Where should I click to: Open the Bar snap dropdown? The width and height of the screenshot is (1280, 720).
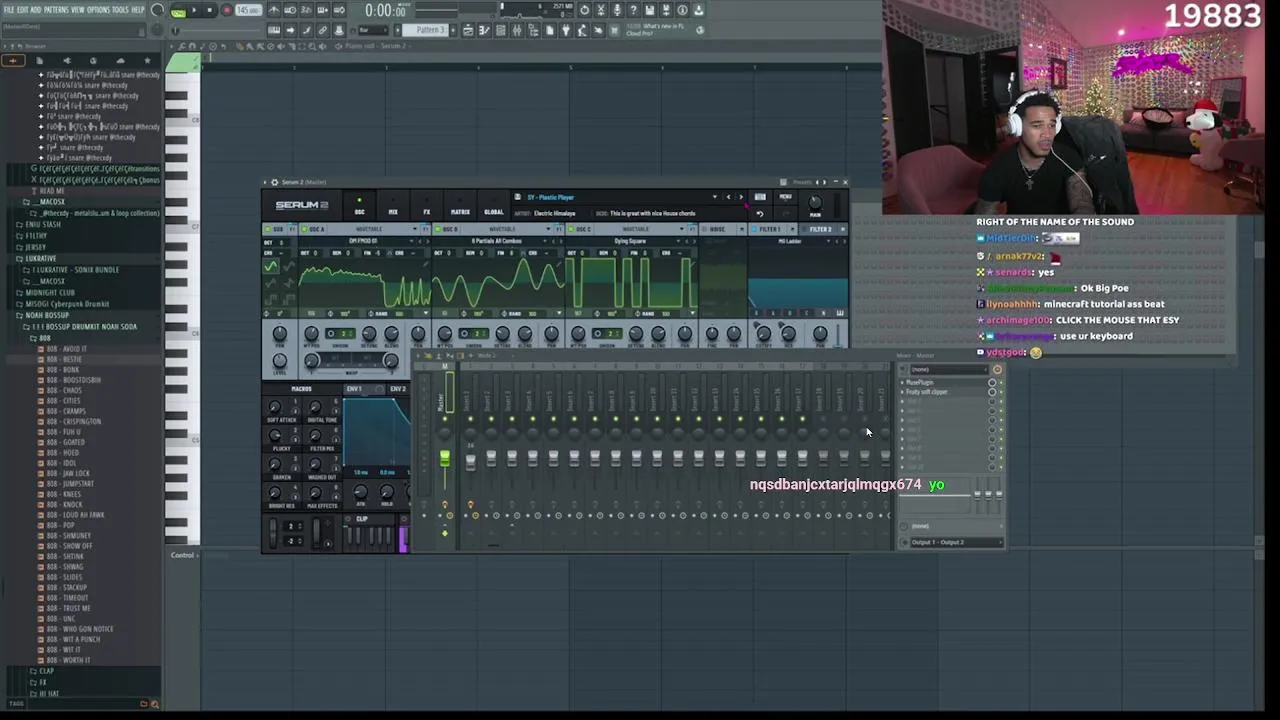[x=372, y=30]
